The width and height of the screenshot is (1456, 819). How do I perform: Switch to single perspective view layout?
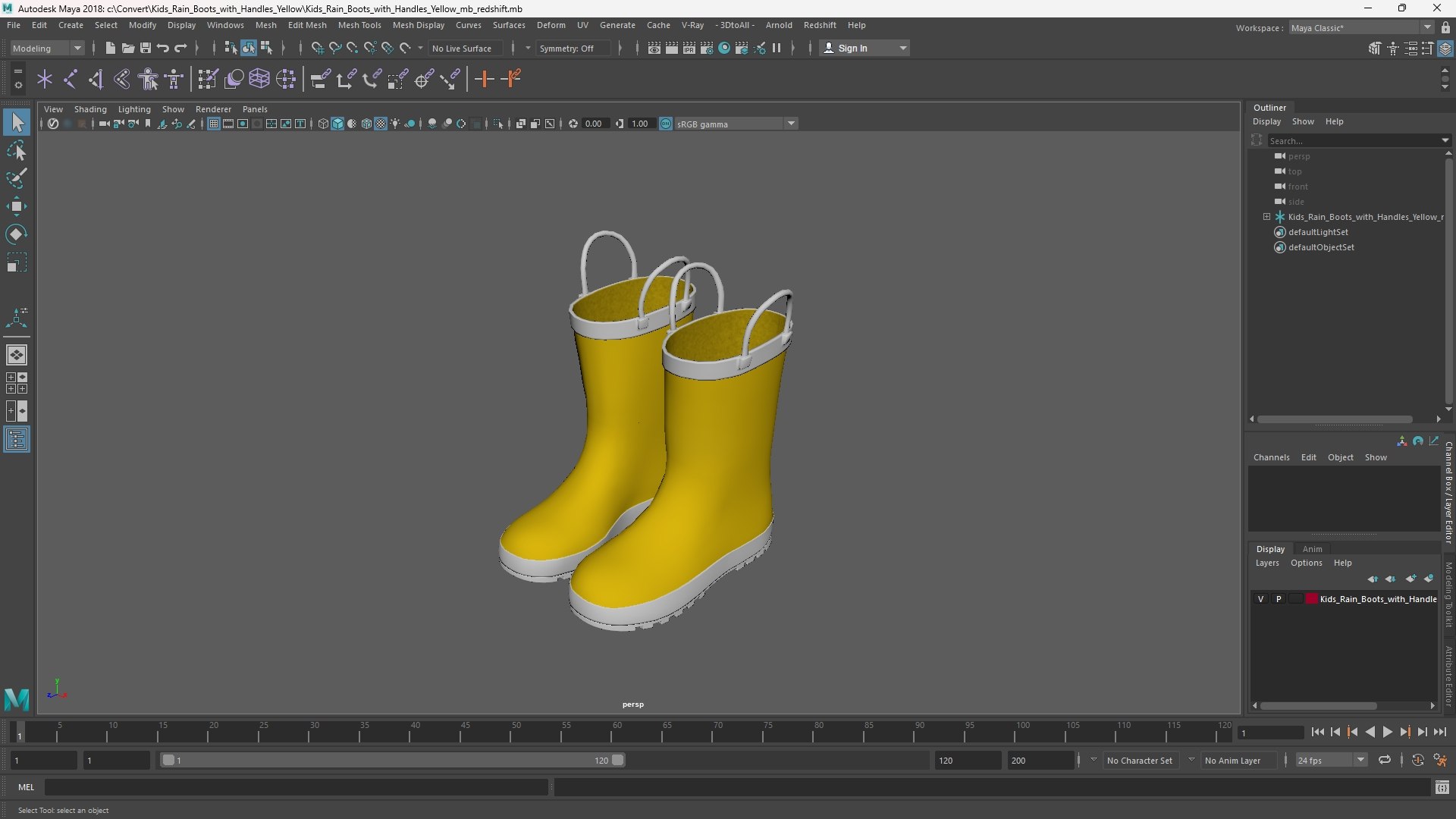tap(17, 355)
